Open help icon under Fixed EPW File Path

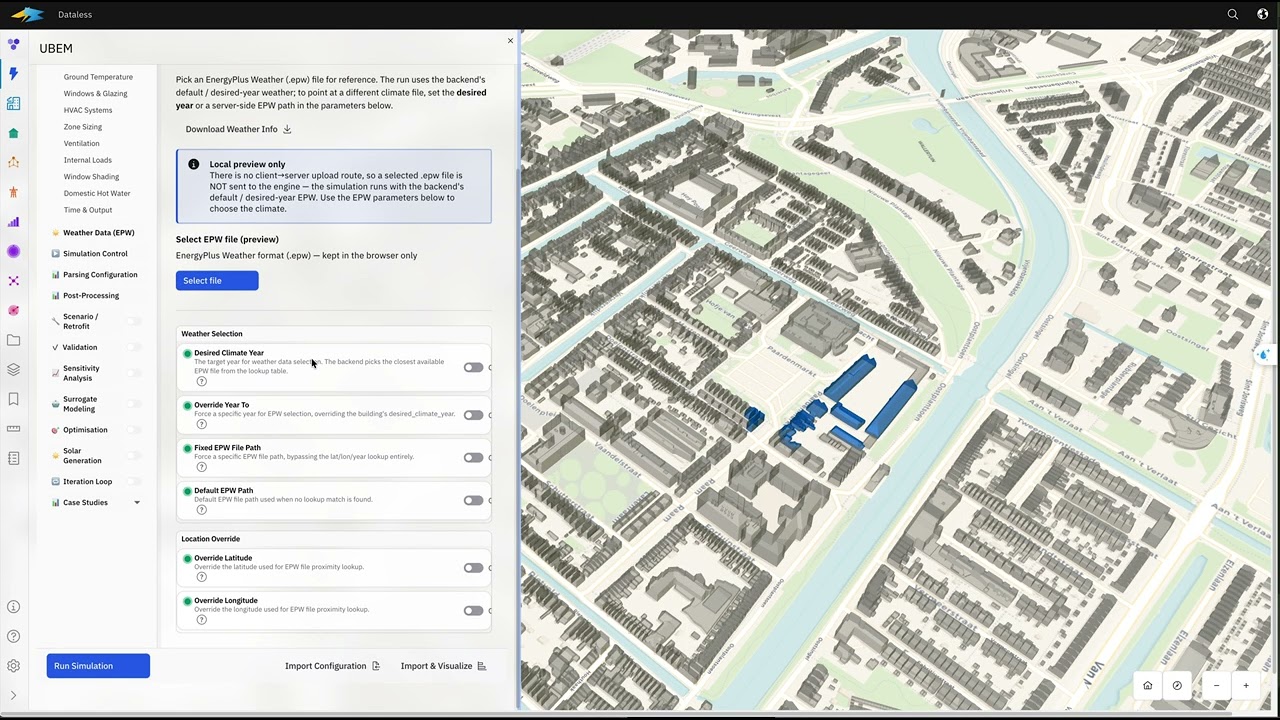pos(201,467)
